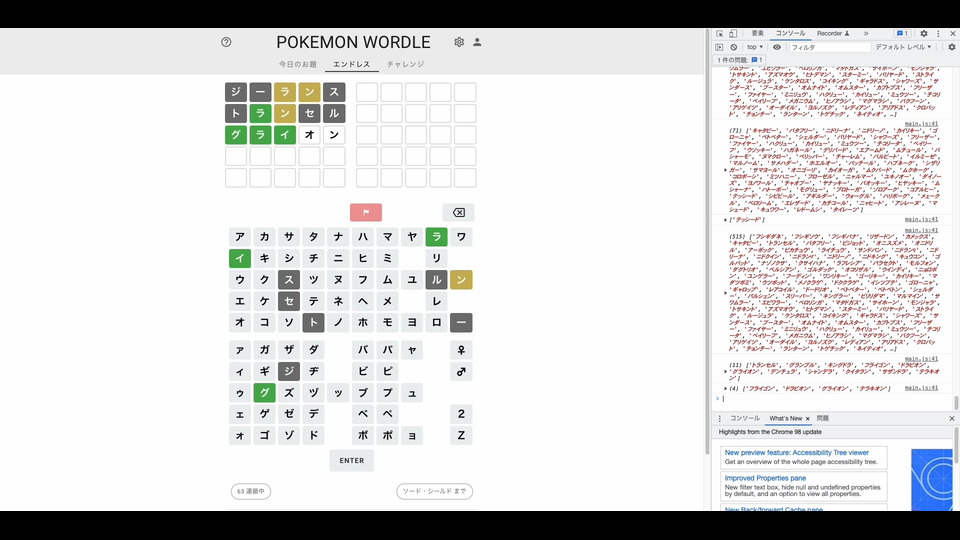Click the long vowel ー key

pos(461,323)
